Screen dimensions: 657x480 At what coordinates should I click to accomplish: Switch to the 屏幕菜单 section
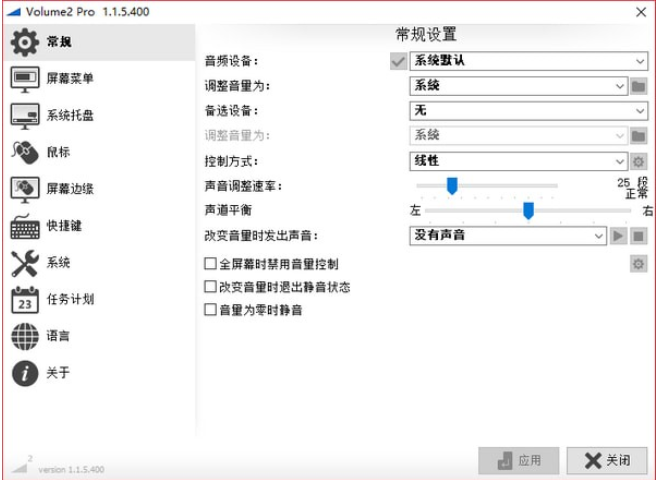click(x=70, y=79)
